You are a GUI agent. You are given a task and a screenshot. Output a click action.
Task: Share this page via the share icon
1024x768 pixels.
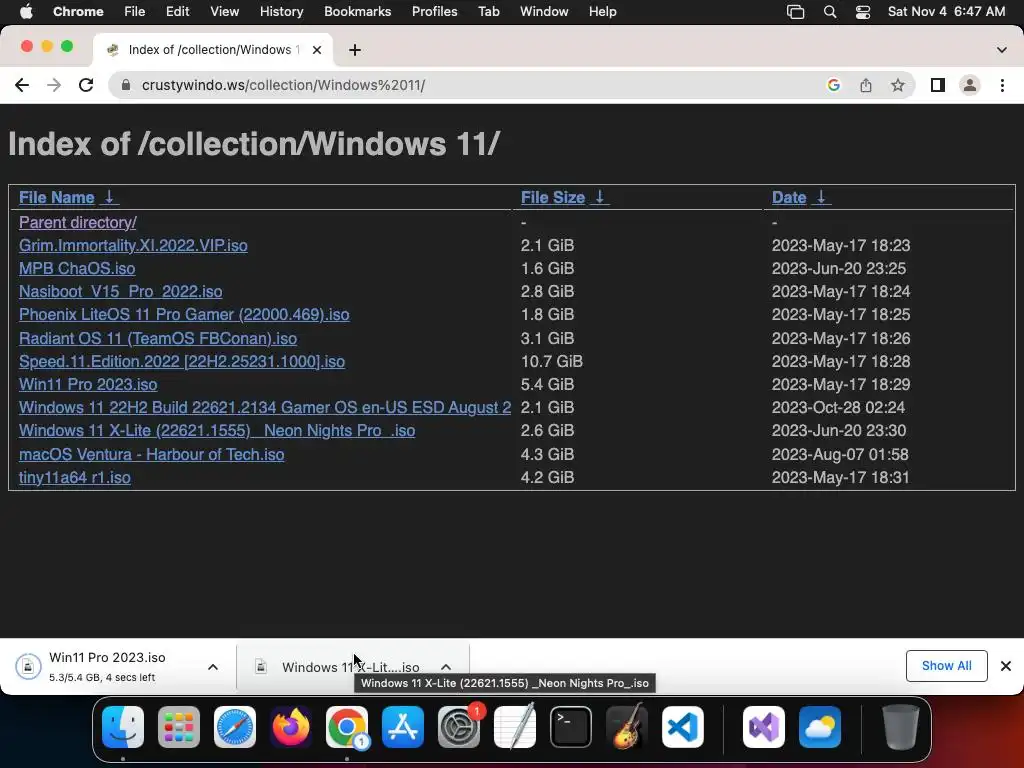865,85
